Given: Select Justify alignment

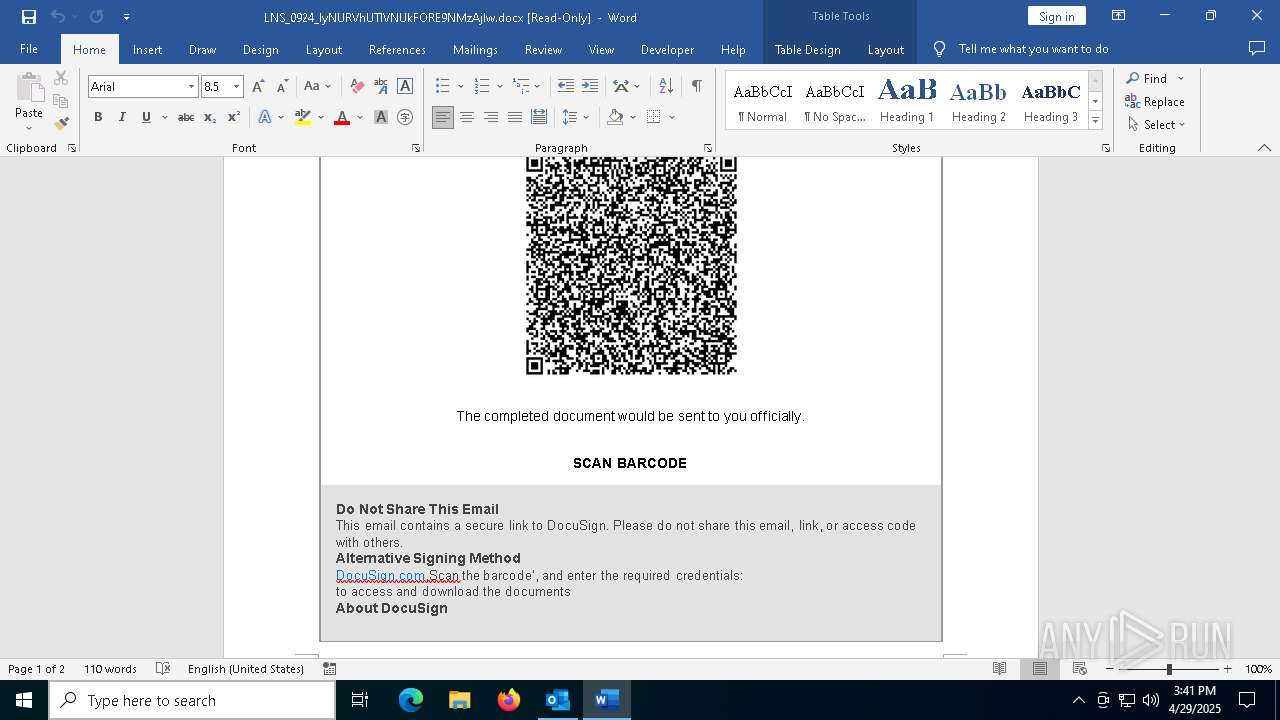Looking at the screenshot, I should click(515, 117).
